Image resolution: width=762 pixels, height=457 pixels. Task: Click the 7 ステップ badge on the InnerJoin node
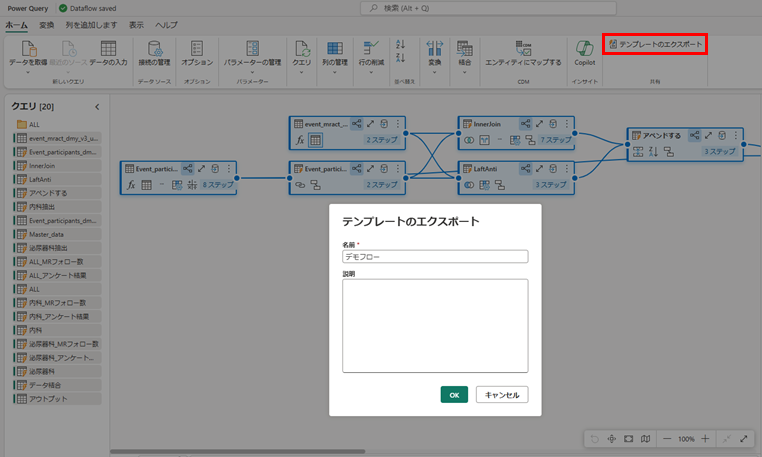(x=555, y=140)
